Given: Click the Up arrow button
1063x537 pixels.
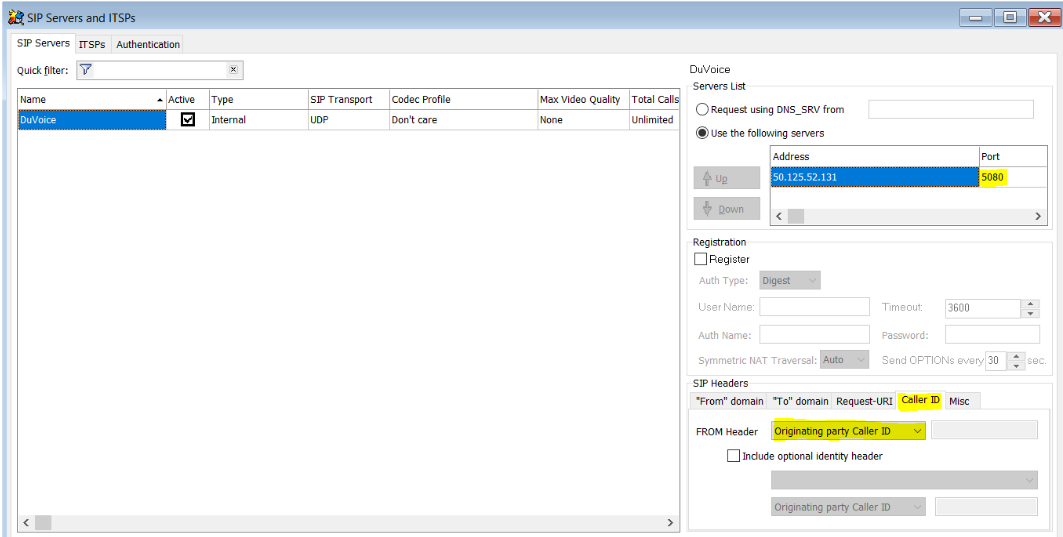Looking at the screenshot, I should tap(726, 178).
